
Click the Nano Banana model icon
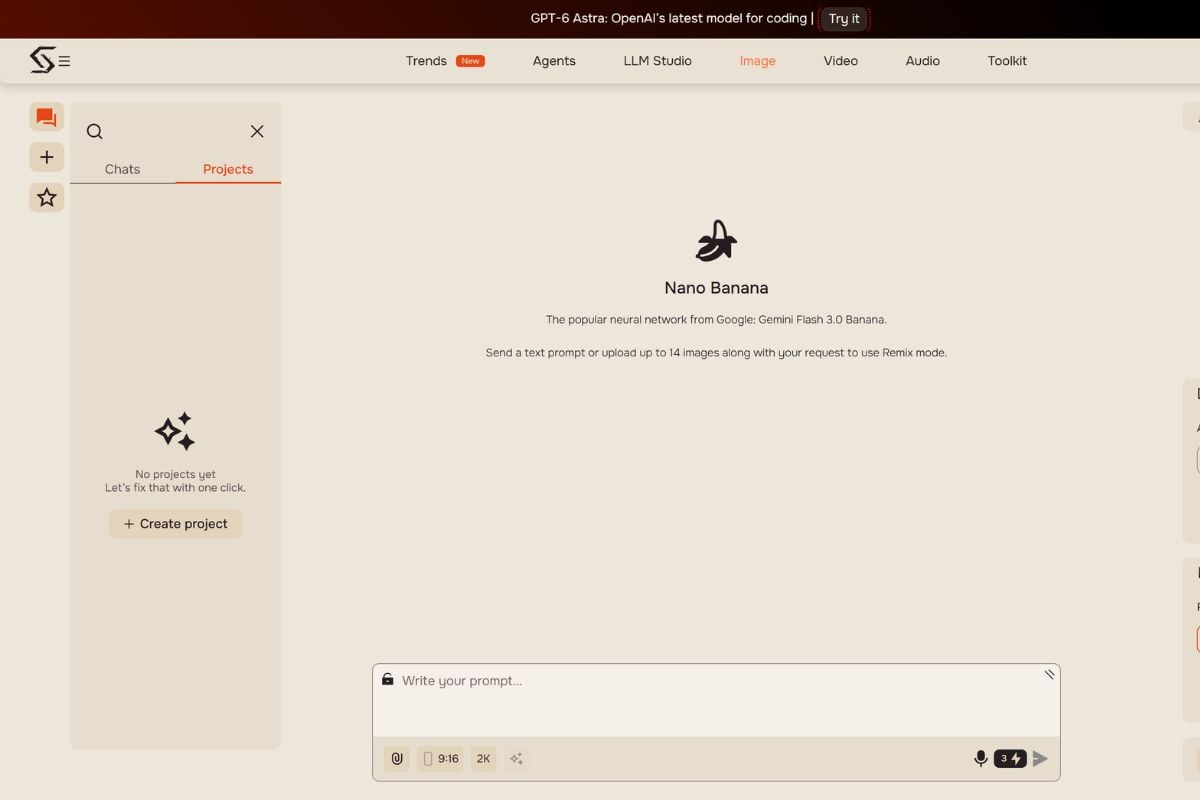coord(716,241)
